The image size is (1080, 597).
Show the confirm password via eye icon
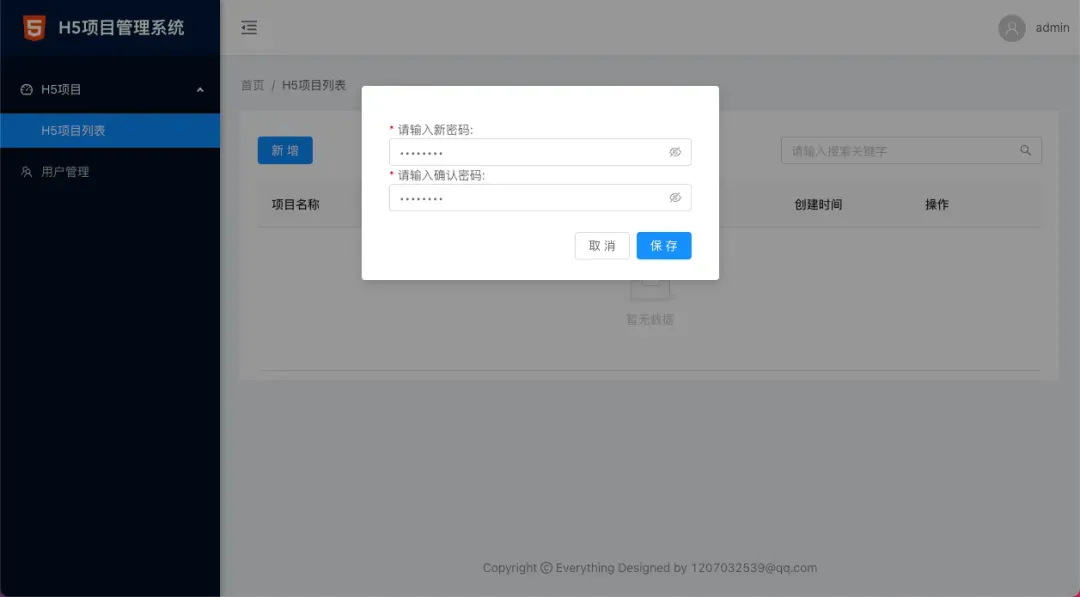[x=675, y=198]
